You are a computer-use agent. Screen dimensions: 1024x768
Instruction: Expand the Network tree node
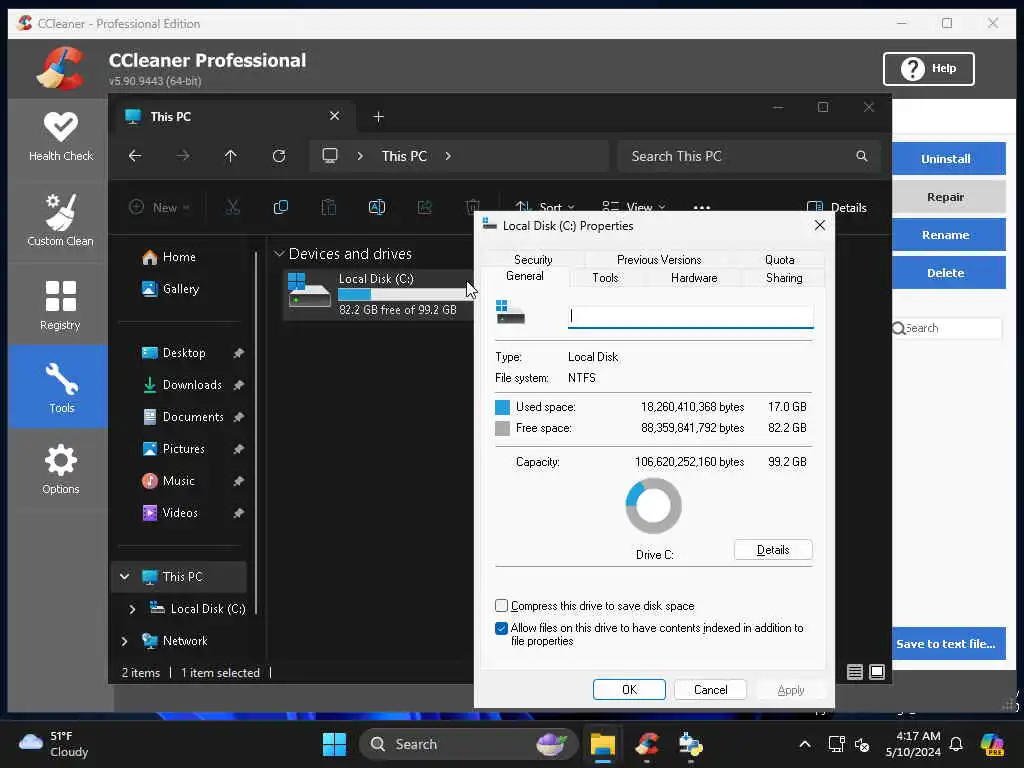124,641
